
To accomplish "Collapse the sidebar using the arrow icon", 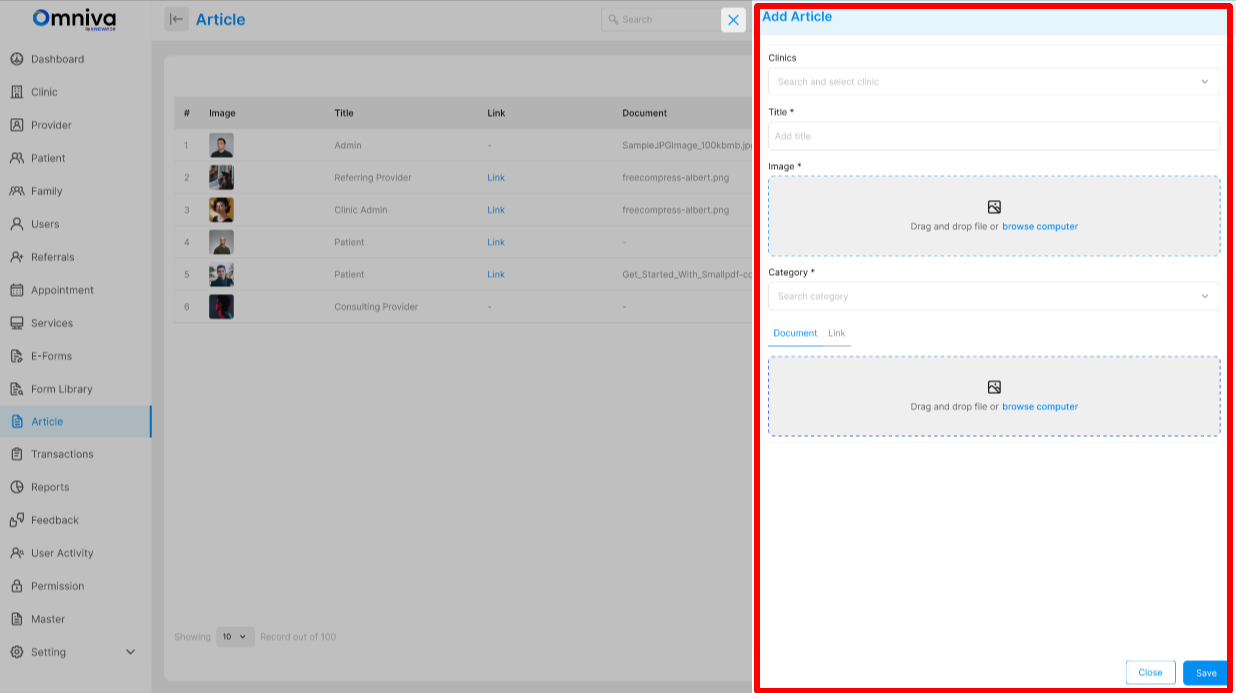I will click(x=176, y=19).
